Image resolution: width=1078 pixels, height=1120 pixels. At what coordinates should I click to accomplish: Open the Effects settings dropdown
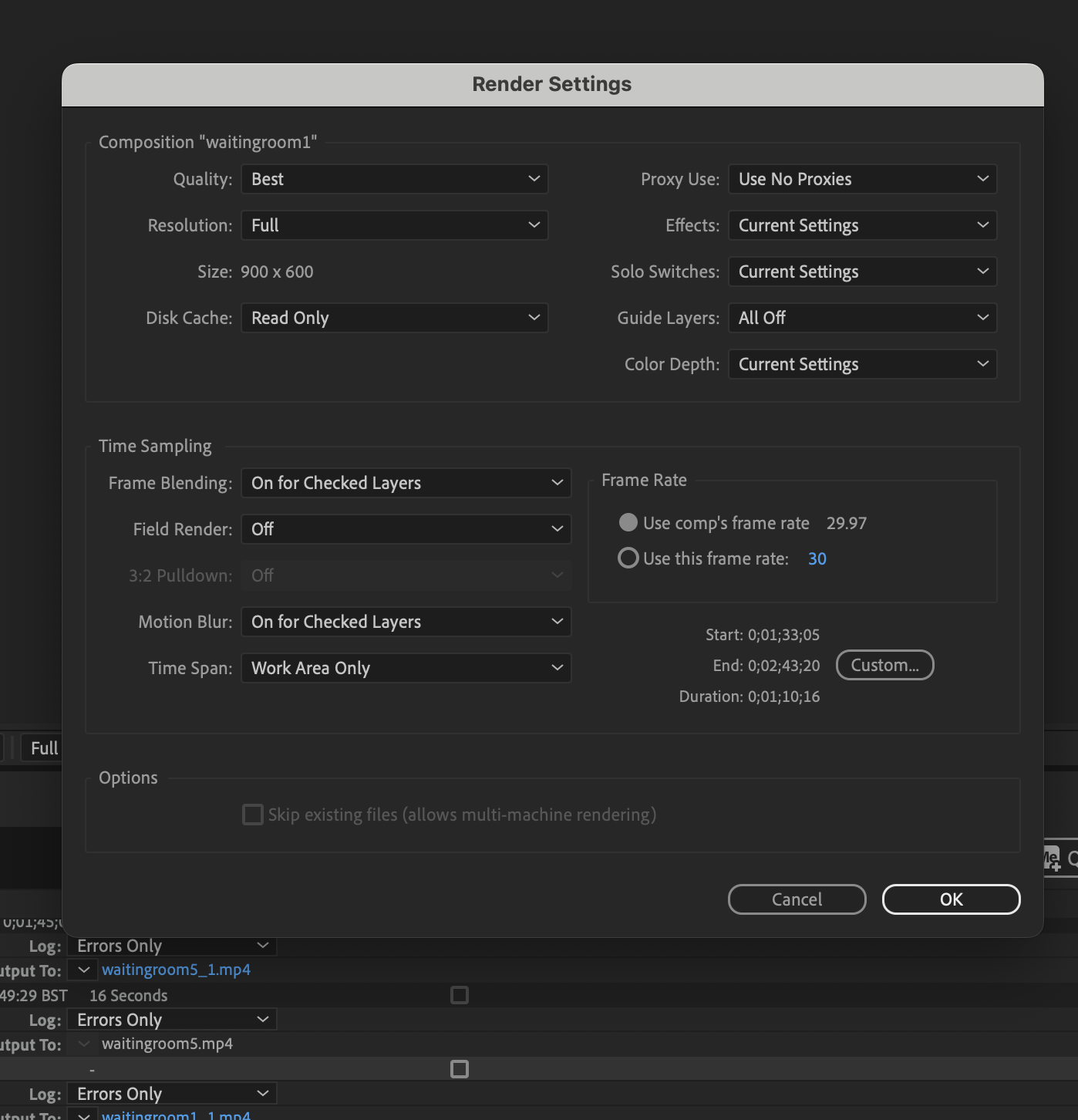pyautogui.click(x=861, y=225)
